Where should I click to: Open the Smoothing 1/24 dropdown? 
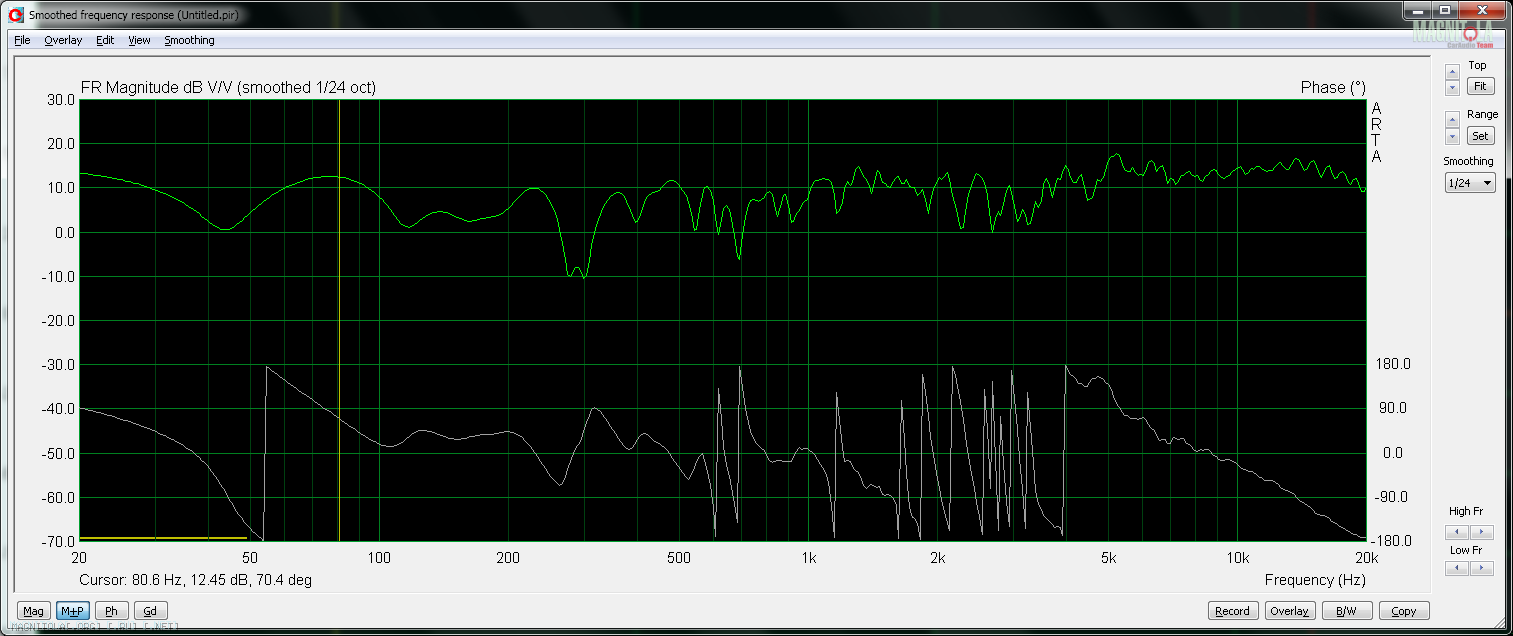tap(1469, 183)
